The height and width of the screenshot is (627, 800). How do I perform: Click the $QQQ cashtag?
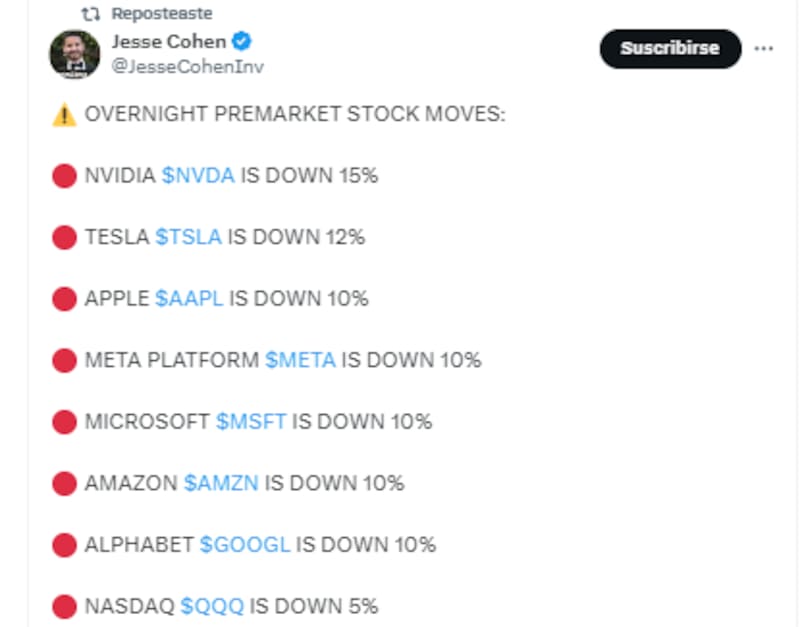[x=212, y=606]
